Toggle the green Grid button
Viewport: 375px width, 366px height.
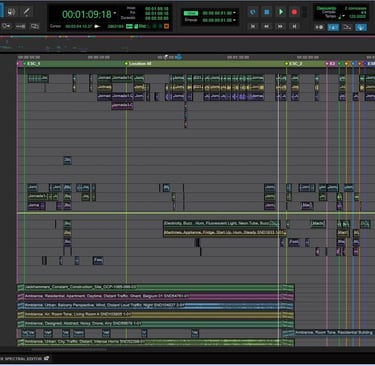[x=191, y=13]
